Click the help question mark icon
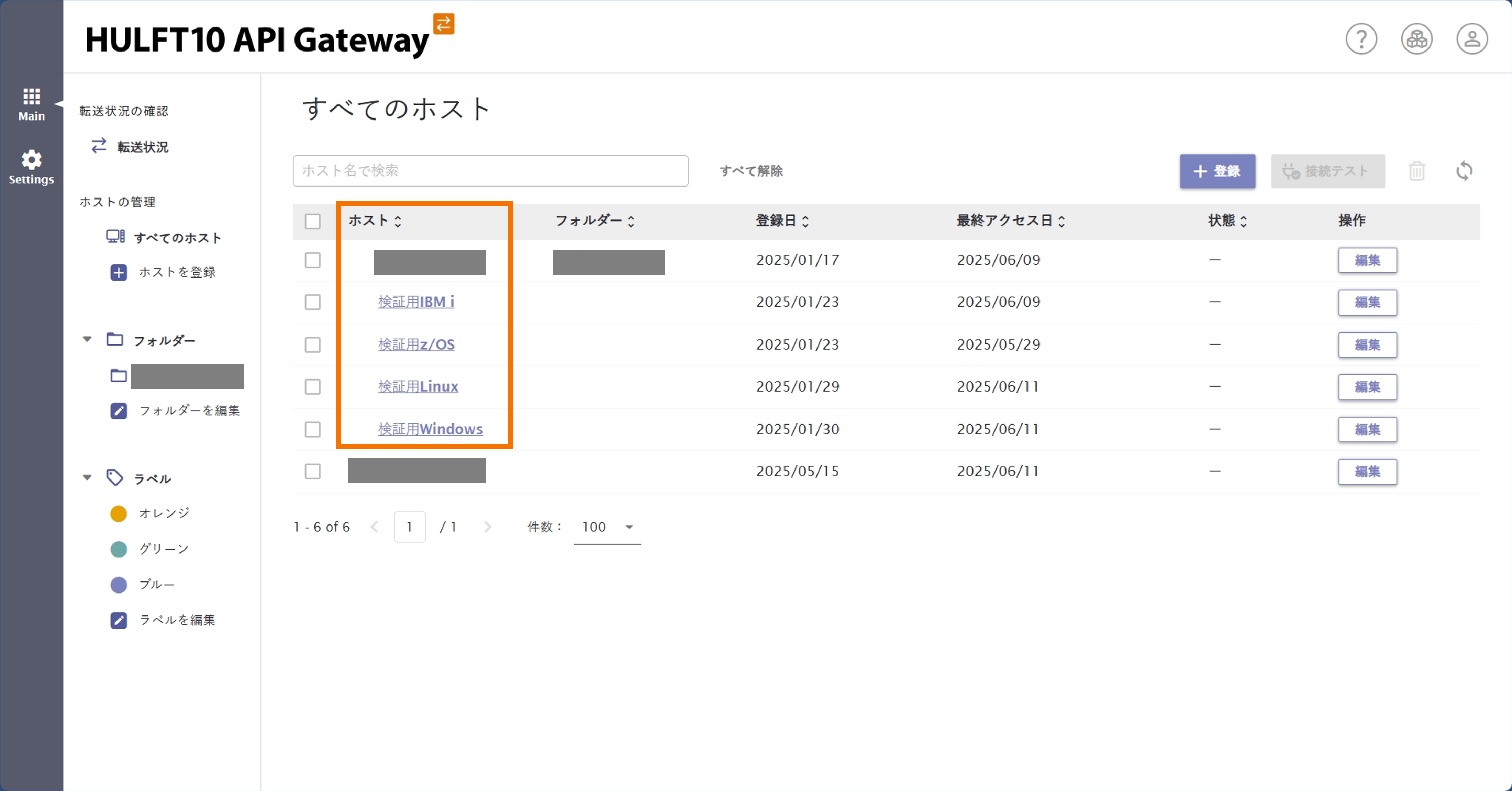Screen dimensions: 1512x791 coord(1360,39)
